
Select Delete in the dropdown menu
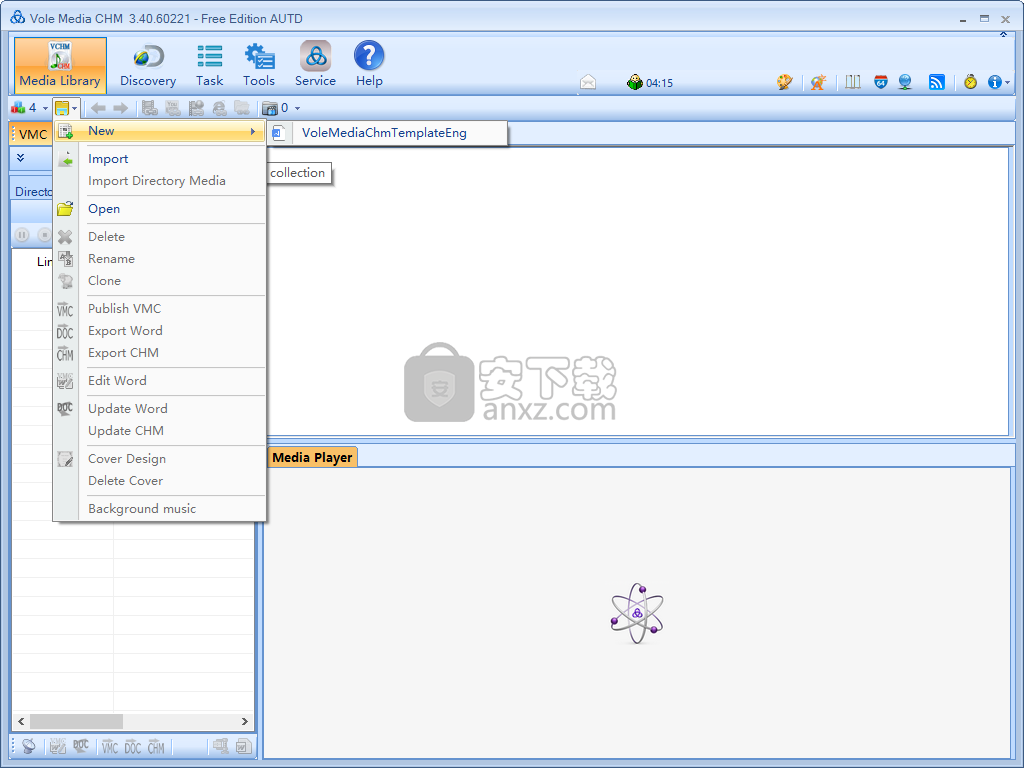[x=159, y=236]
